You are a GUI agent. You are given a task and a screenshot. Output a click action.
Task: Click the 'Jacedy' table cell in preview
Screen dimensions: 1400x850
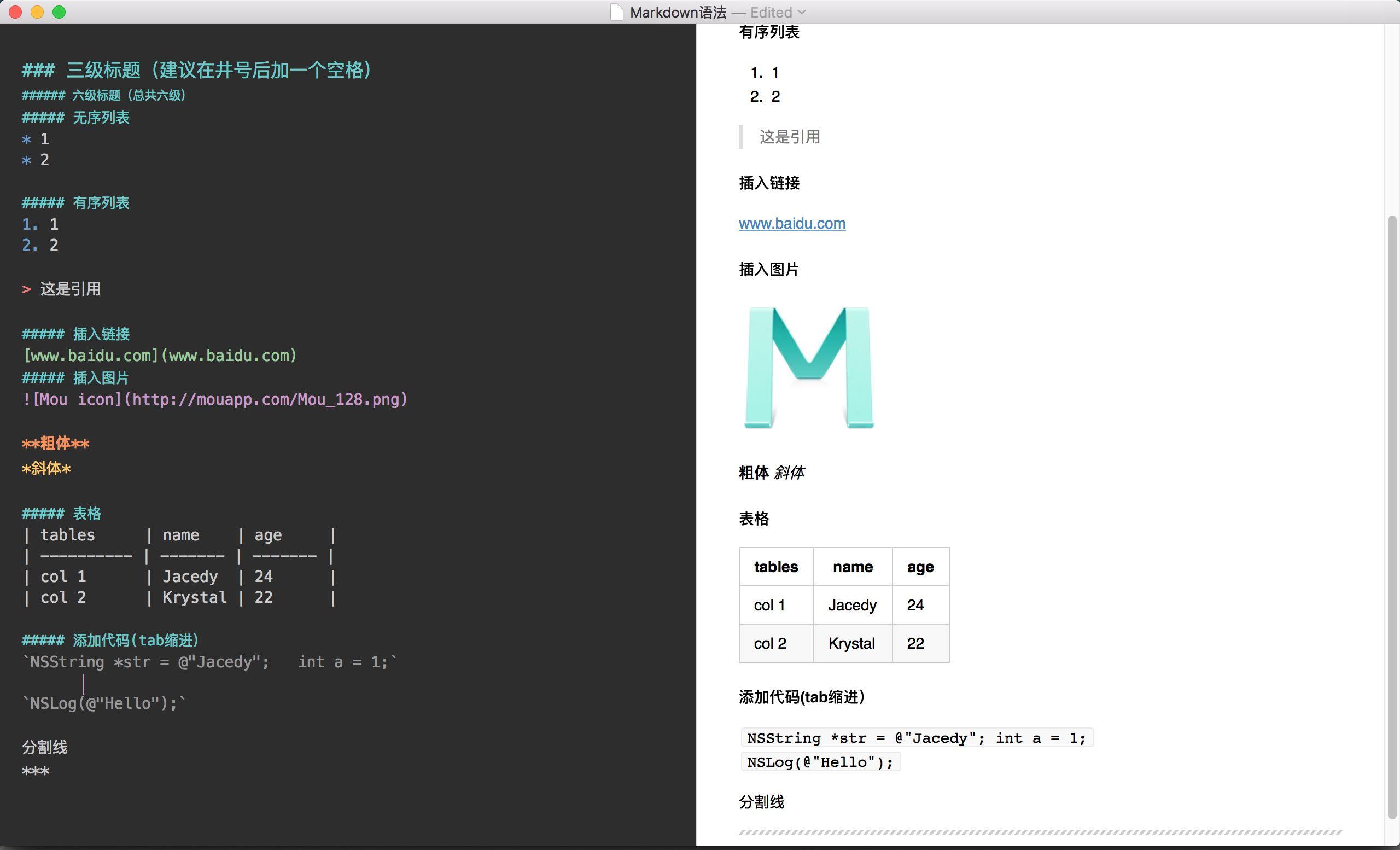point(851,604)
